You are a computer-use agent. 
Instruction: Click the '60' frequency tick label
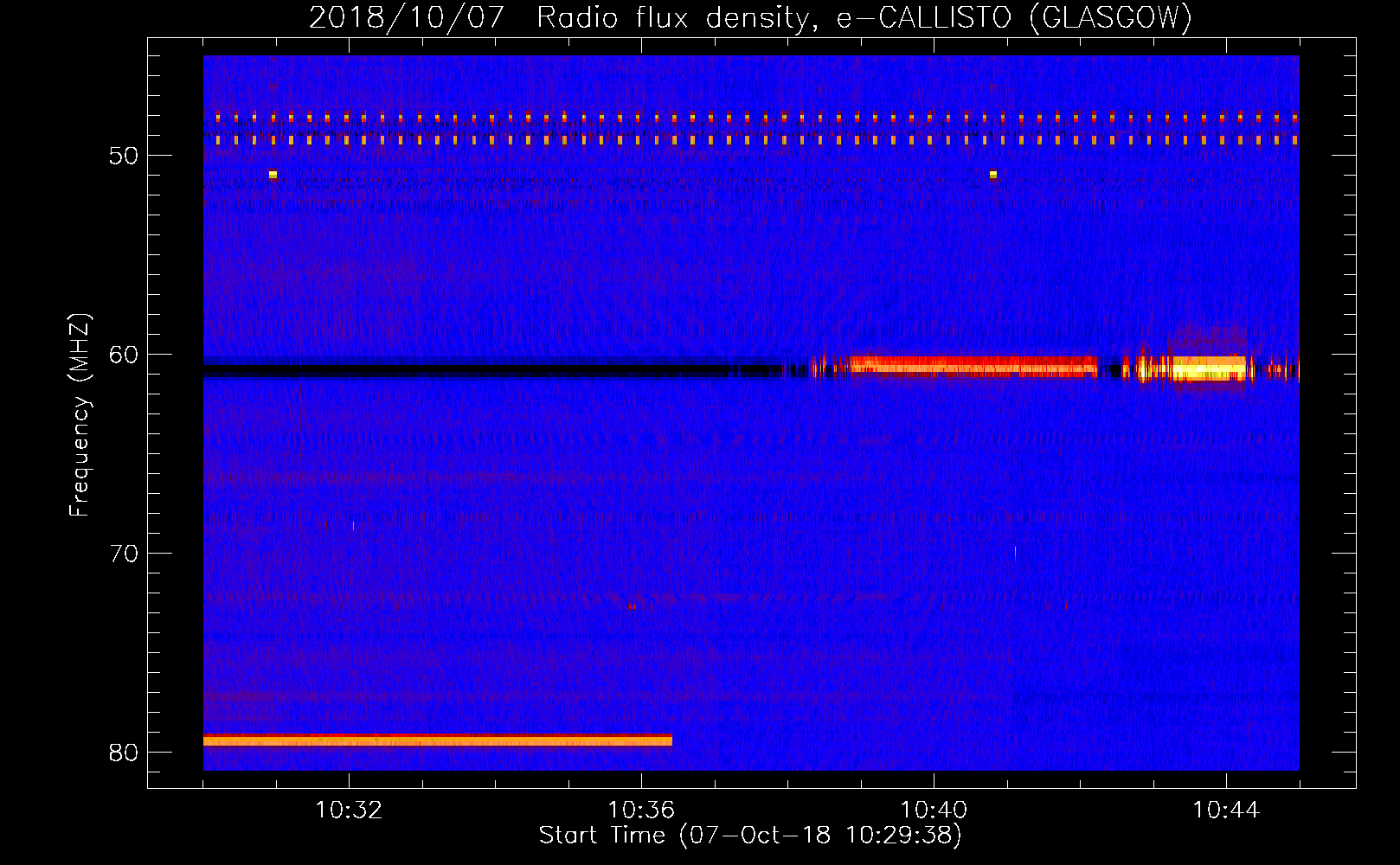(x=124, y=355)
